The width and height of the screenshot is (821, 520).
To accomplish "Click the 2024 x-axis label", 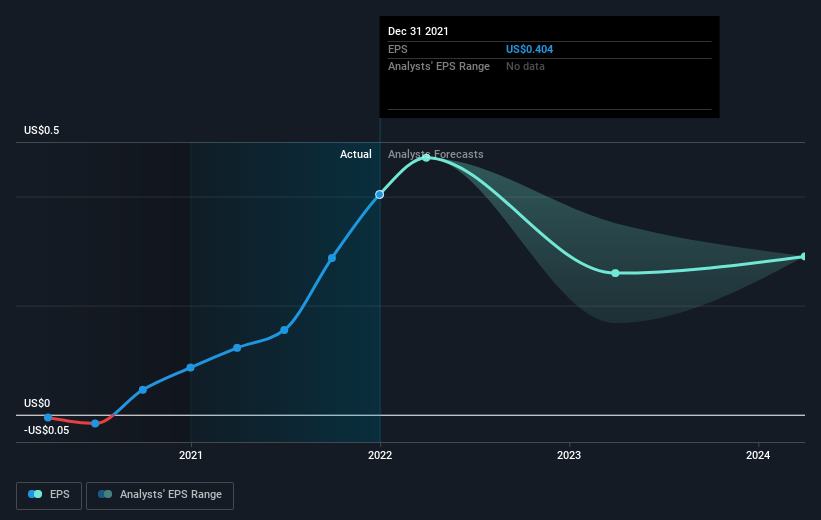I will 758,455.
